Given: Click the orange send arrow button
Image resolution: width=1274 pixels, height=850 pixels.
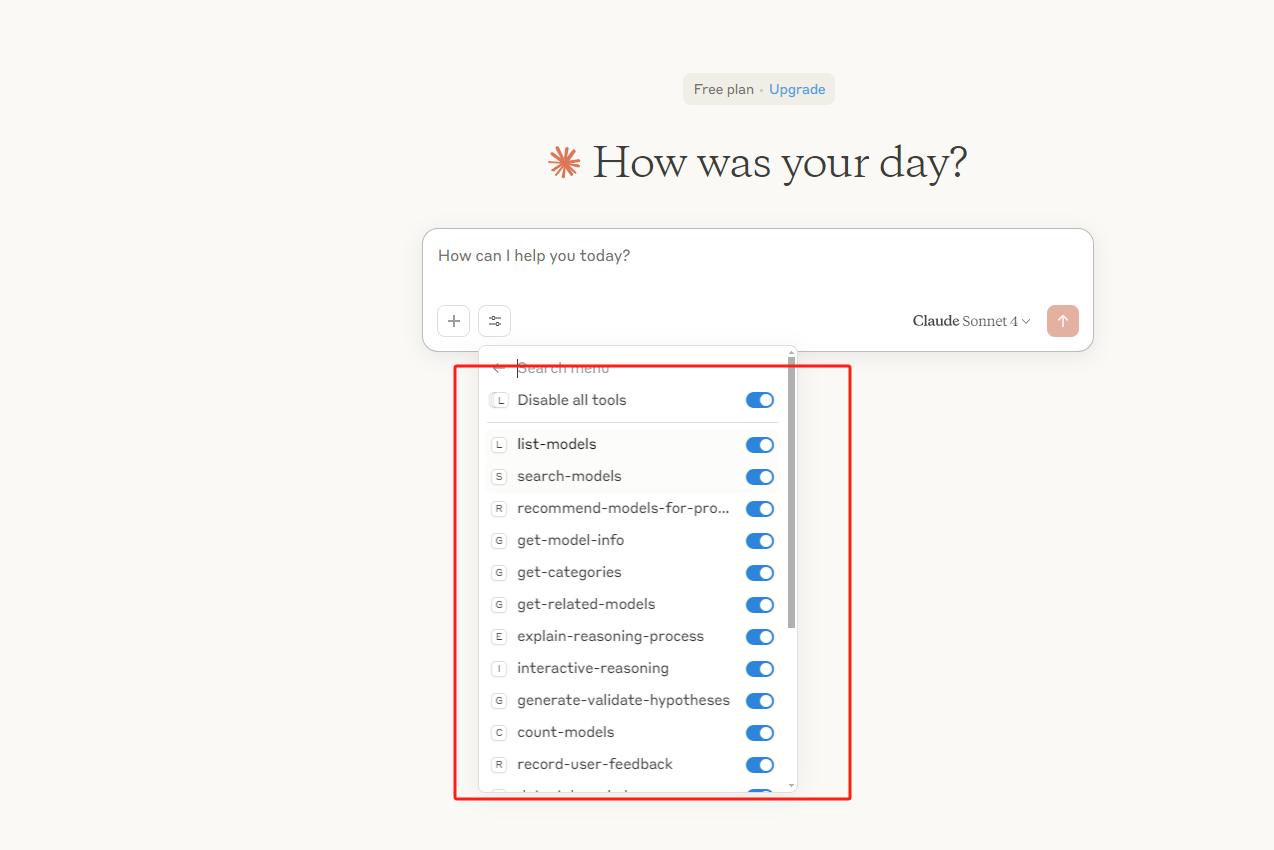Looking at the screenshot, I should point(1063,321).
